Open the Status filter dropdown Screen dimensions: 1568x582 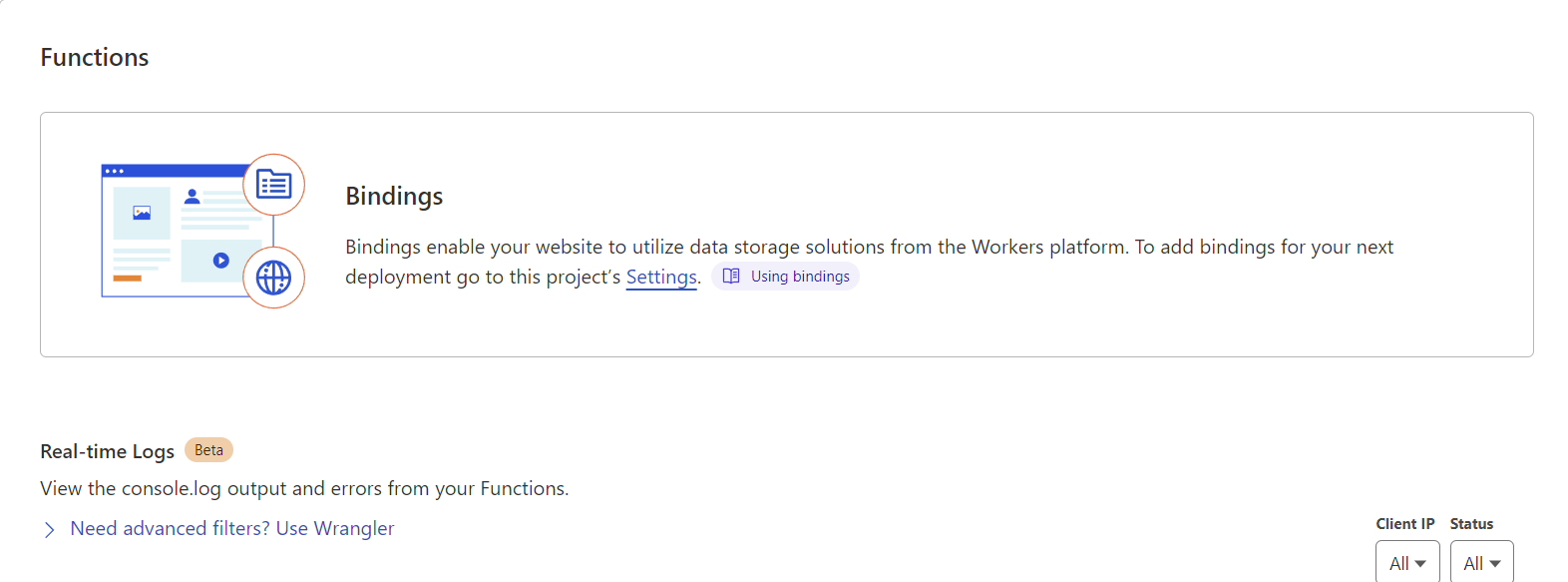(x=1481, y=563)
